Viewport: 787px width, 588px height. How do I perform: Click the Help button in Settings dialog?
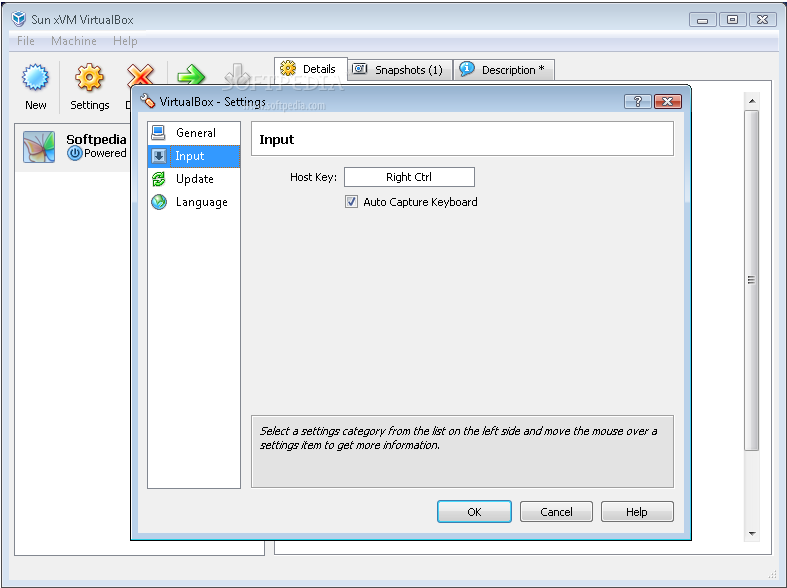click(x=637, y=512)
